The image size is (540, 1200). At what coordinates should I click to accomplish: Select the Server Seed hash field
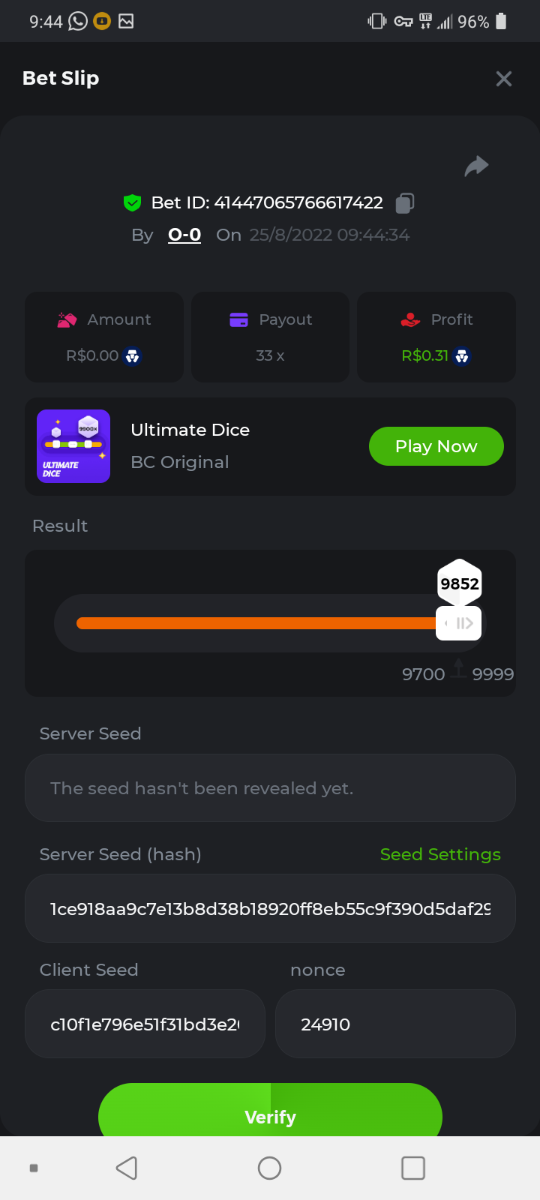tap(270, 909)
